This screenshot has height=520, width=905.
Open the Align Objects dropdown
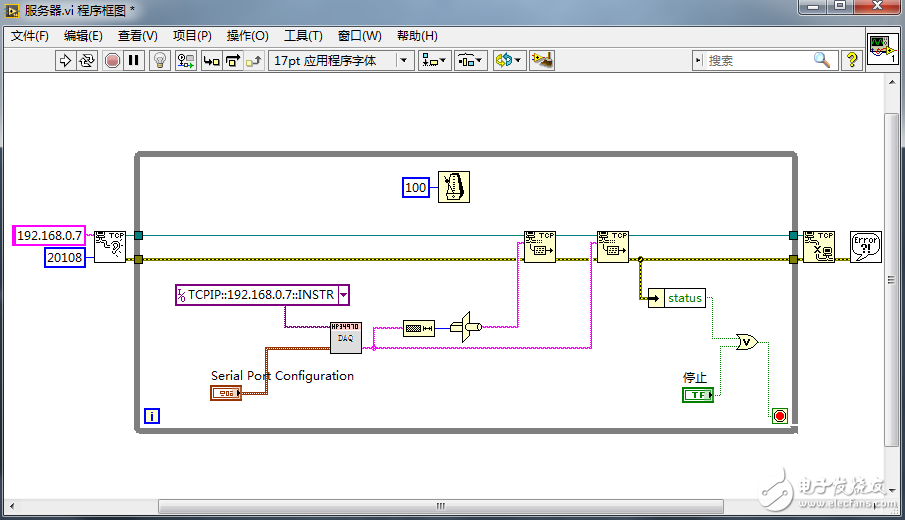tap(434, 61)
